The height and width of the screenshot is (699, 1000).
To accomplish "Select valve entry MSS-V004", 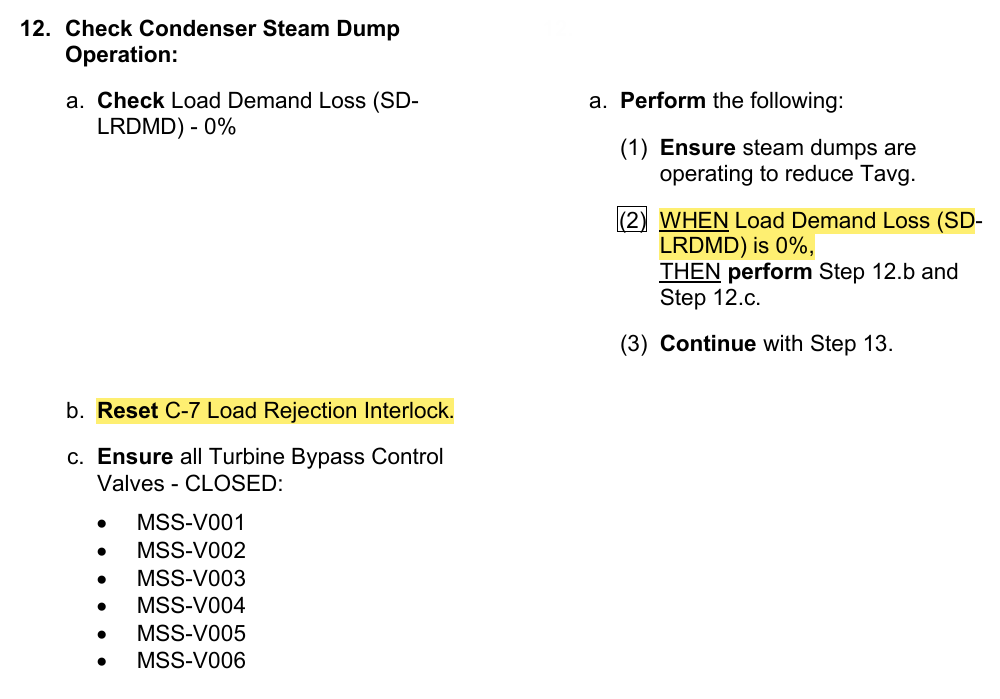I will (191, 605).
